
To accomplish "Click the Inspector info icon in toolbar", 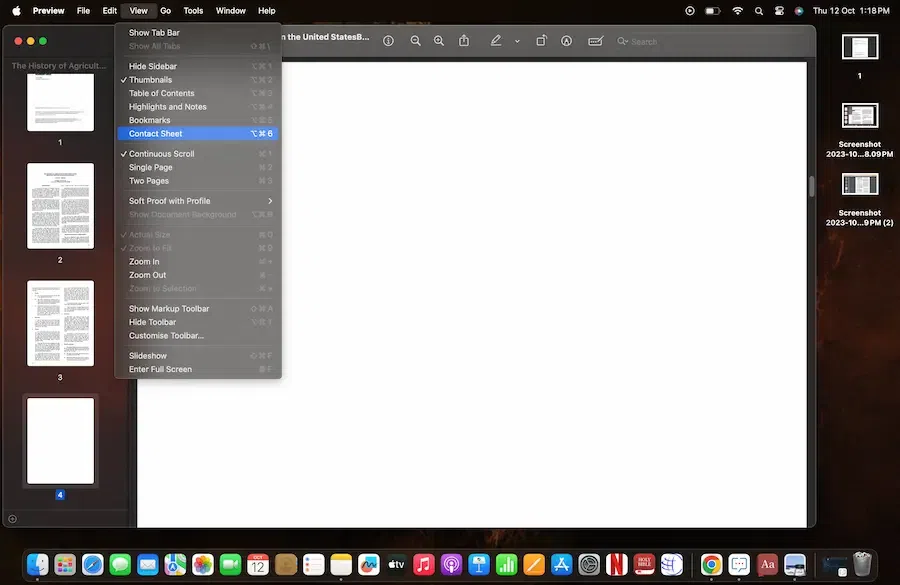I will [389, 41].
